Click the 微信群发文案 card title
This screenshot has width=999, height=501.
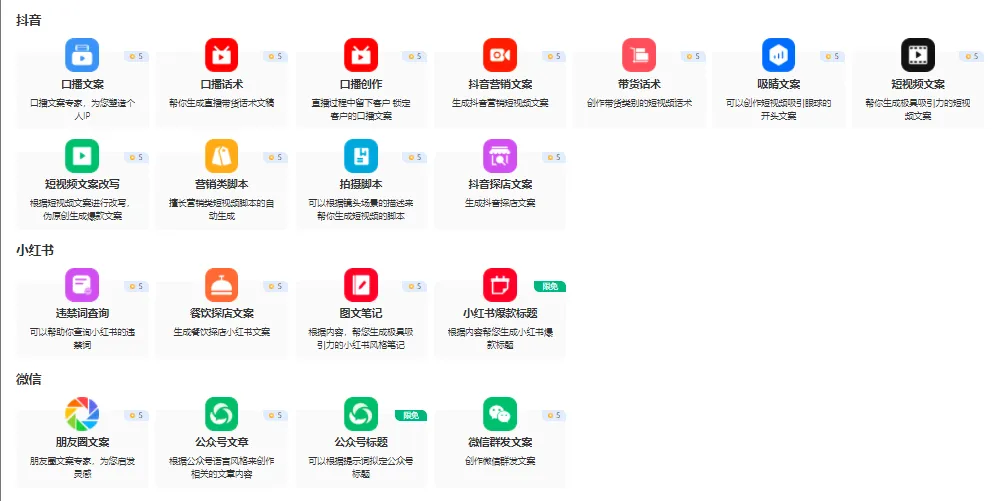click(x=500, y=442)
